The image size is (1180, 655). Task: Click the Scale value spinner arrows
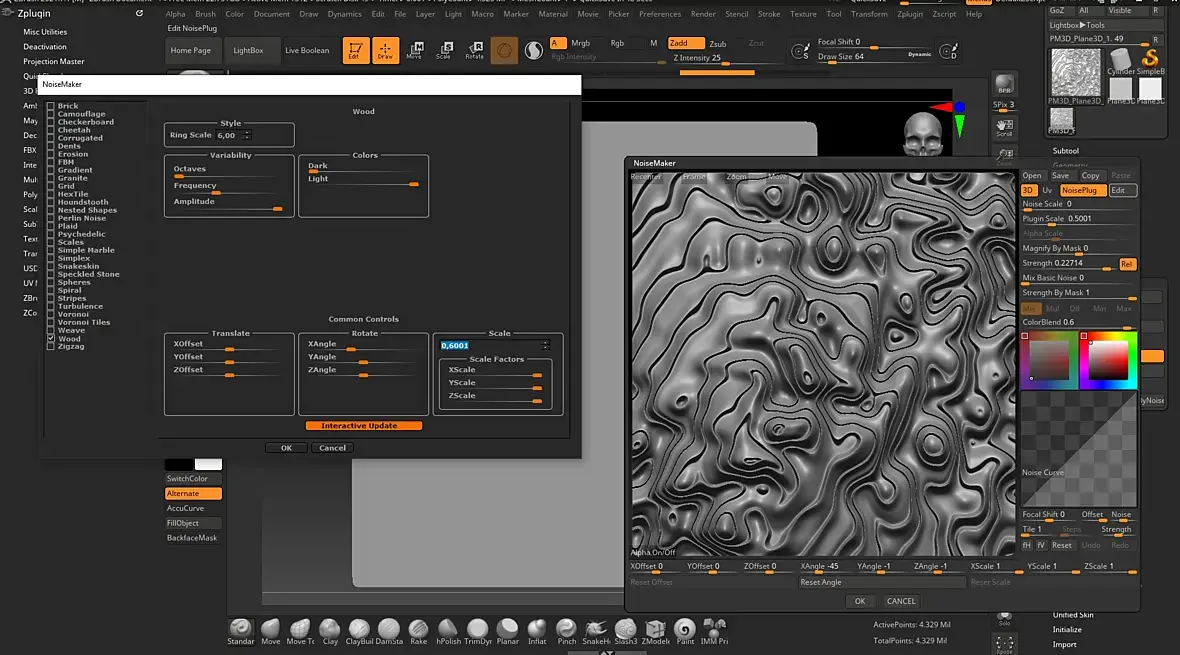[545, 345]
